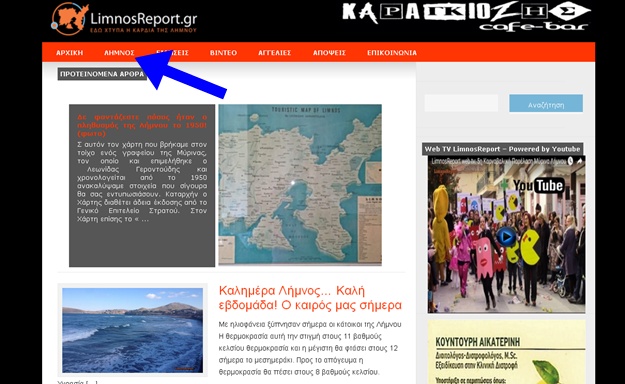Click the sea waves photo thumbnail
The image size is (625, 384).
click(132, 331)
